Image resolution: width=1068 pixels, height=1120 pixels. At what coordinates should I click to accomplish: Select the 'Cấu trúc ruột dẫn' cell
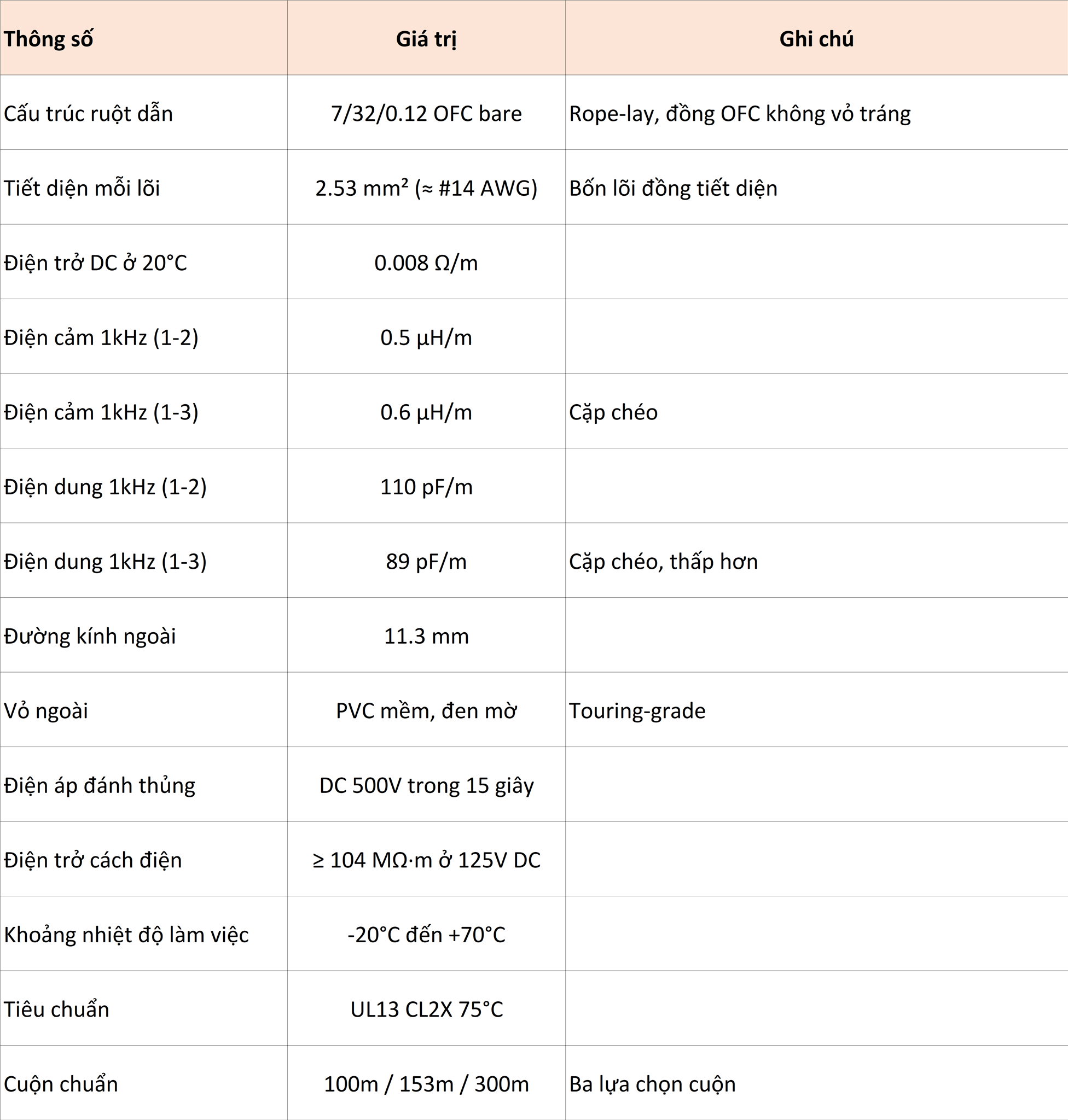(x=143, y=113)
